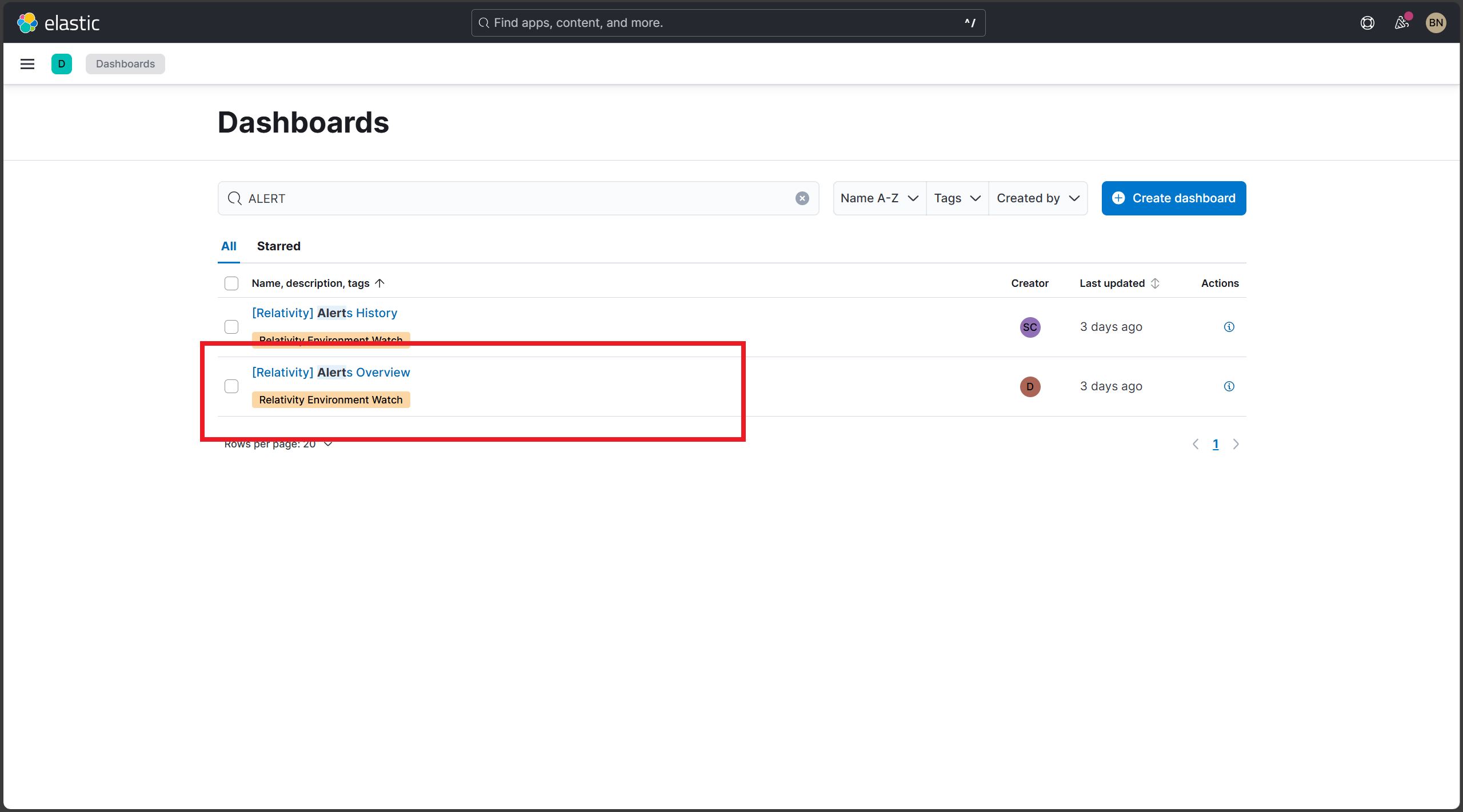Open the help icon in the top bar
This screenshot has height=812, width=1463.
click(1367, 22)
